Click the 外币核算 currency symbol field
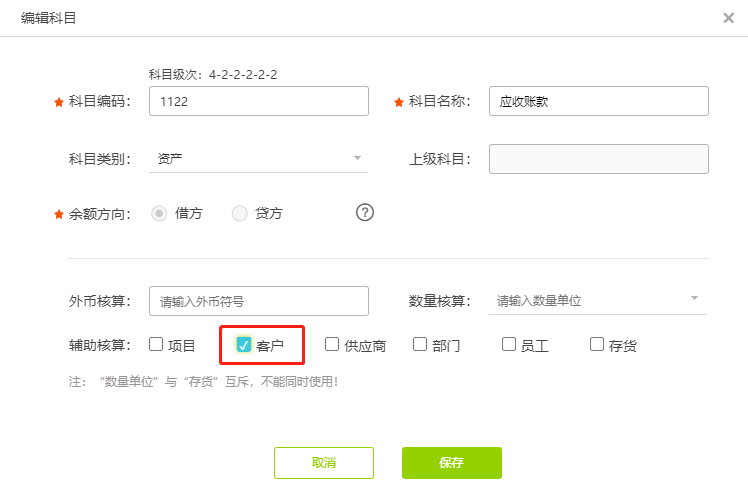748x502 pixels. (258, 300)
